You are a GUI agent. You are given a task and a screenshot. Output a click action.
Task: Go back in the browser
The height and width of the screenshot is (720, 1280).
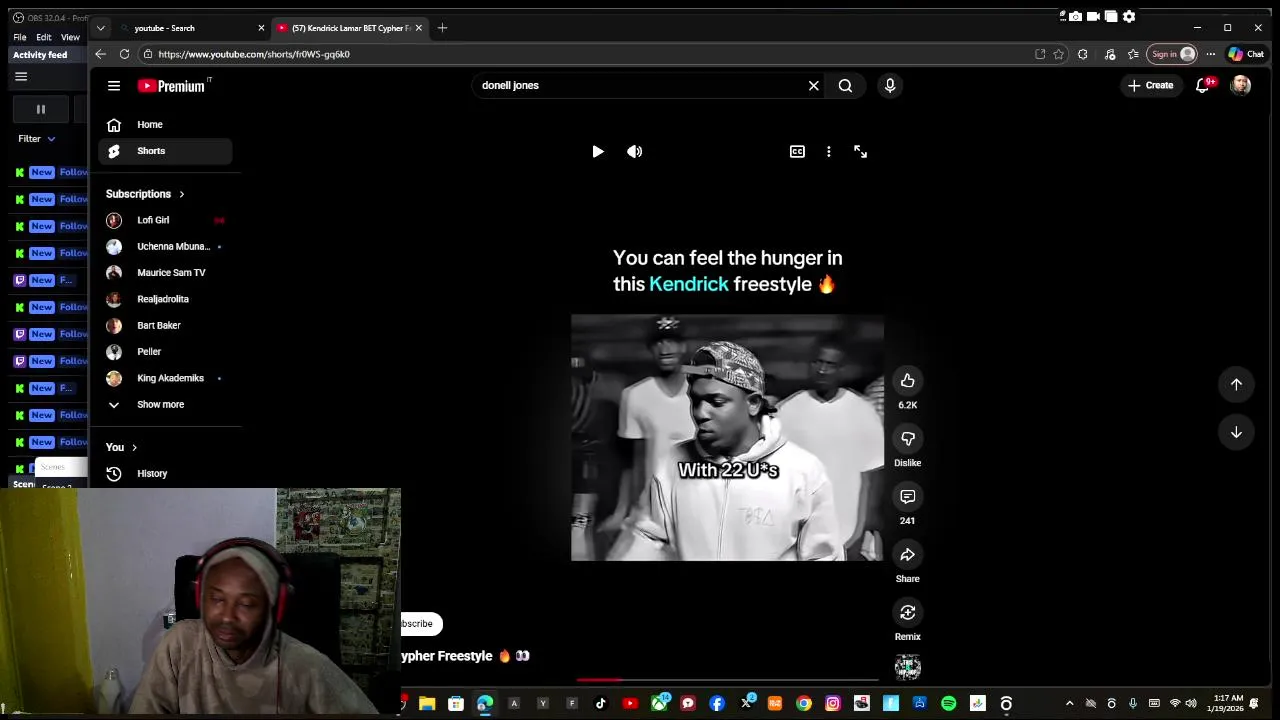click(x=100, y=54)
